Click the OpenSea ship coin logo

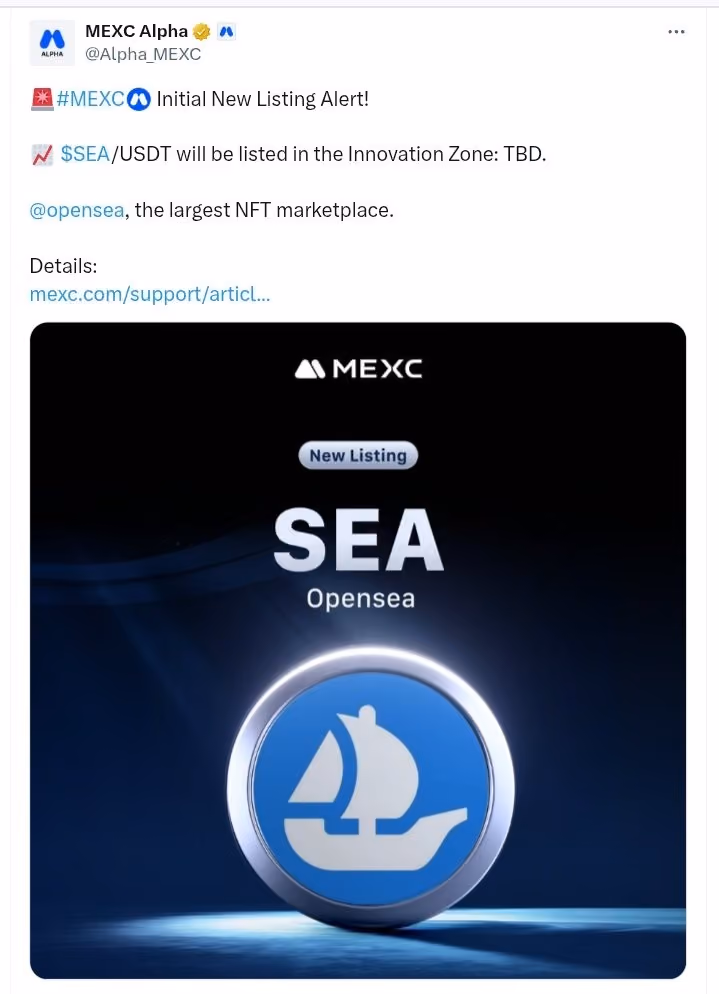[371, 788]
